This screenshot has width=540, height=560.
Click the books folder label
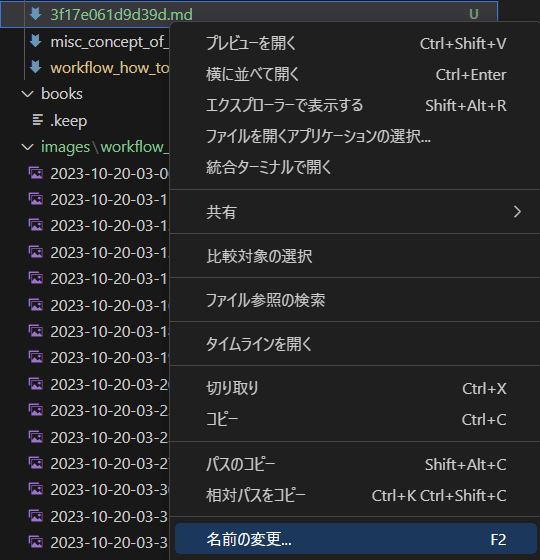coord(62,94)
